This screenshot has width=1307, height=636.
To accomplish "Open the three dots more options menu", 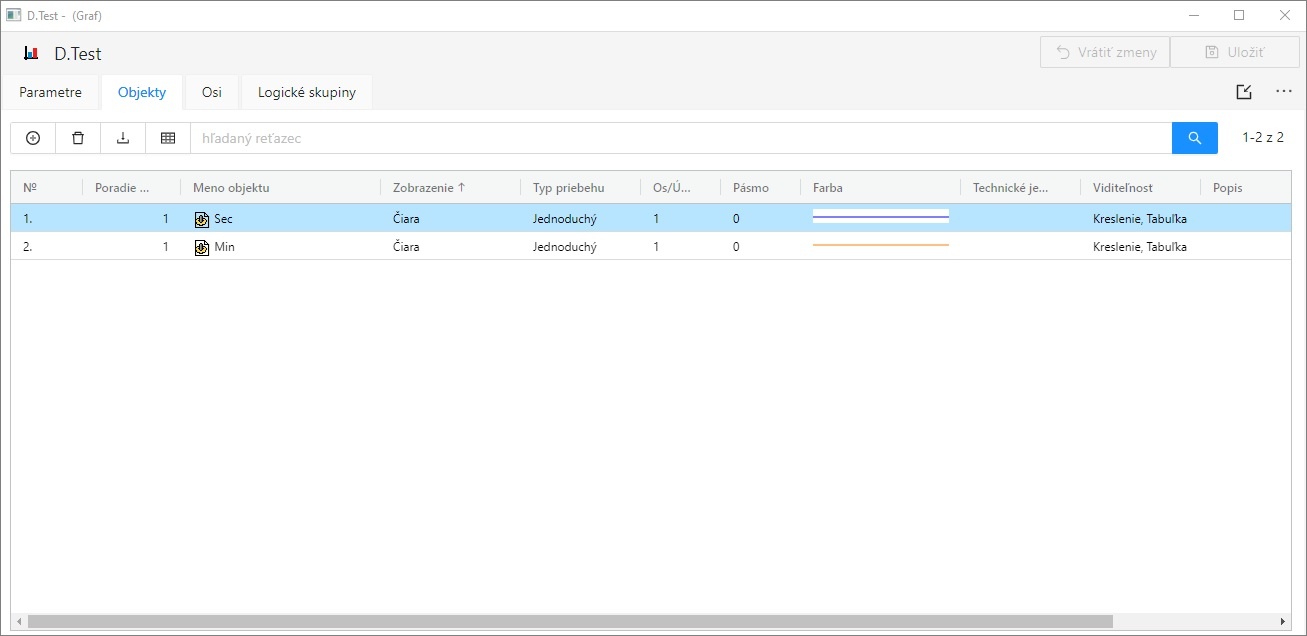I will [x=1284, y=92].
